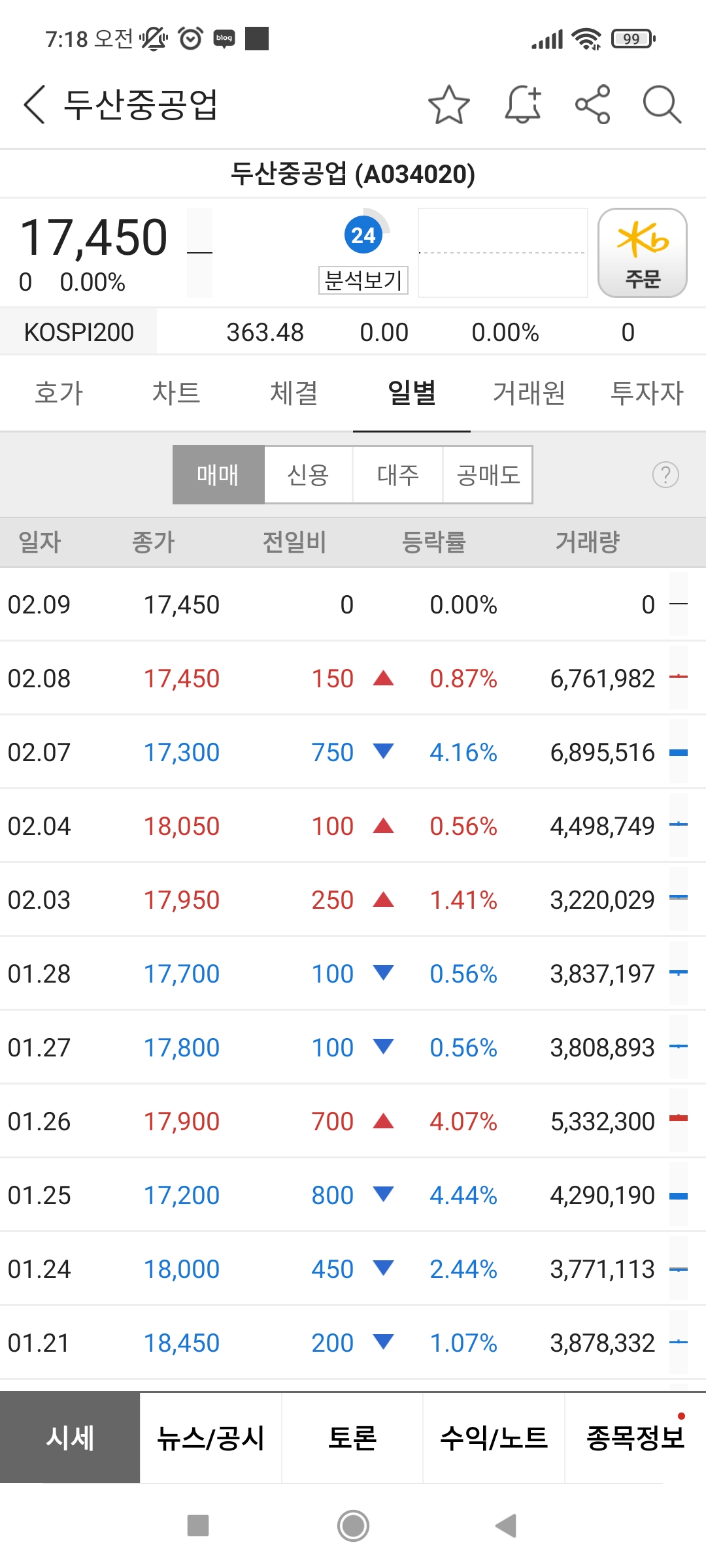
Task: Open the 수익/노트 bottom tab
Action: click(494, 1438)
